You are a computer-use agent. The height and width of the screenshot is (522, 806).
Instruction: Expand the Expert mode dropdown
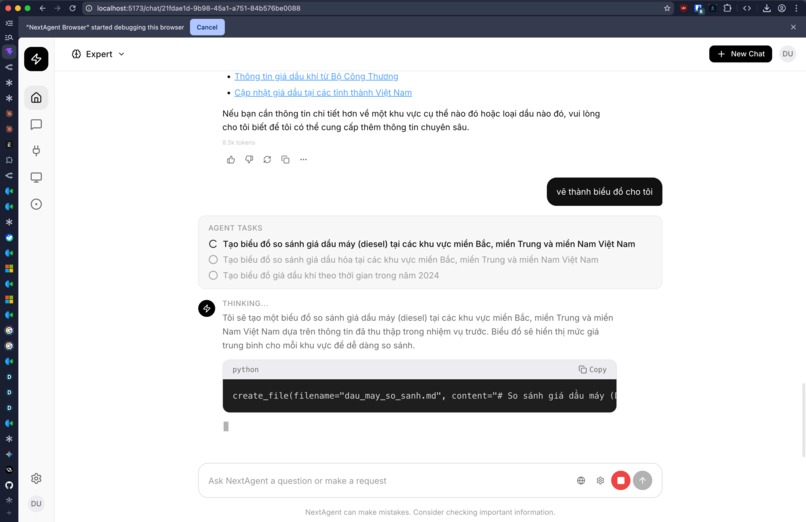[x=98, y=54]
